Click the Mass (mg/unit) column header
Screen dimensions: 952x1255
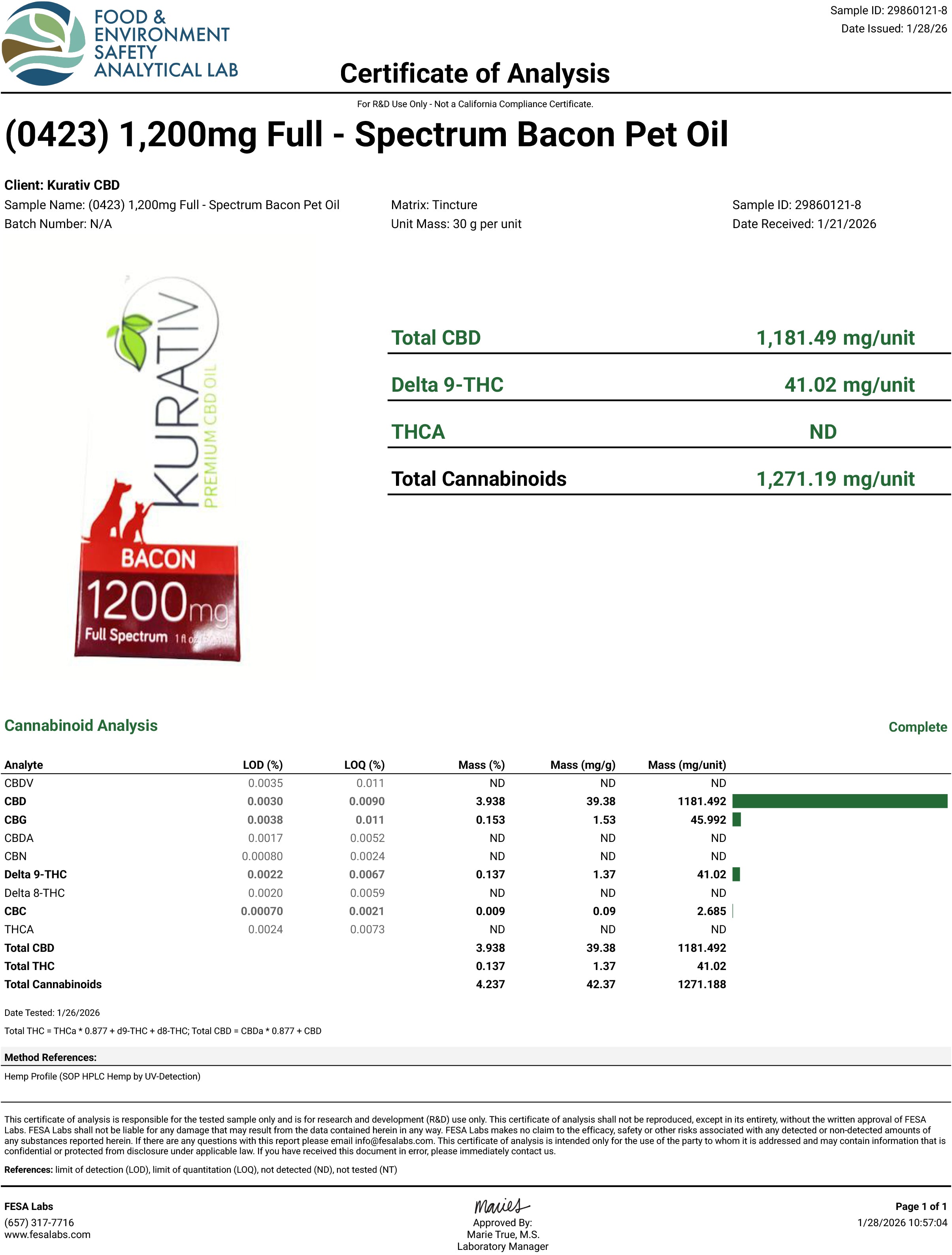(686, 765)
